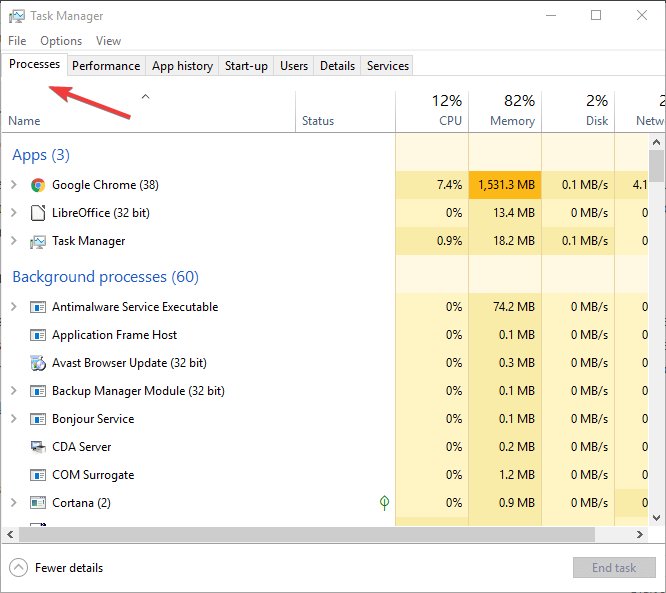Expand the Google Chrome process group
This screenshot has width=666, height=593.
[14, 185]
